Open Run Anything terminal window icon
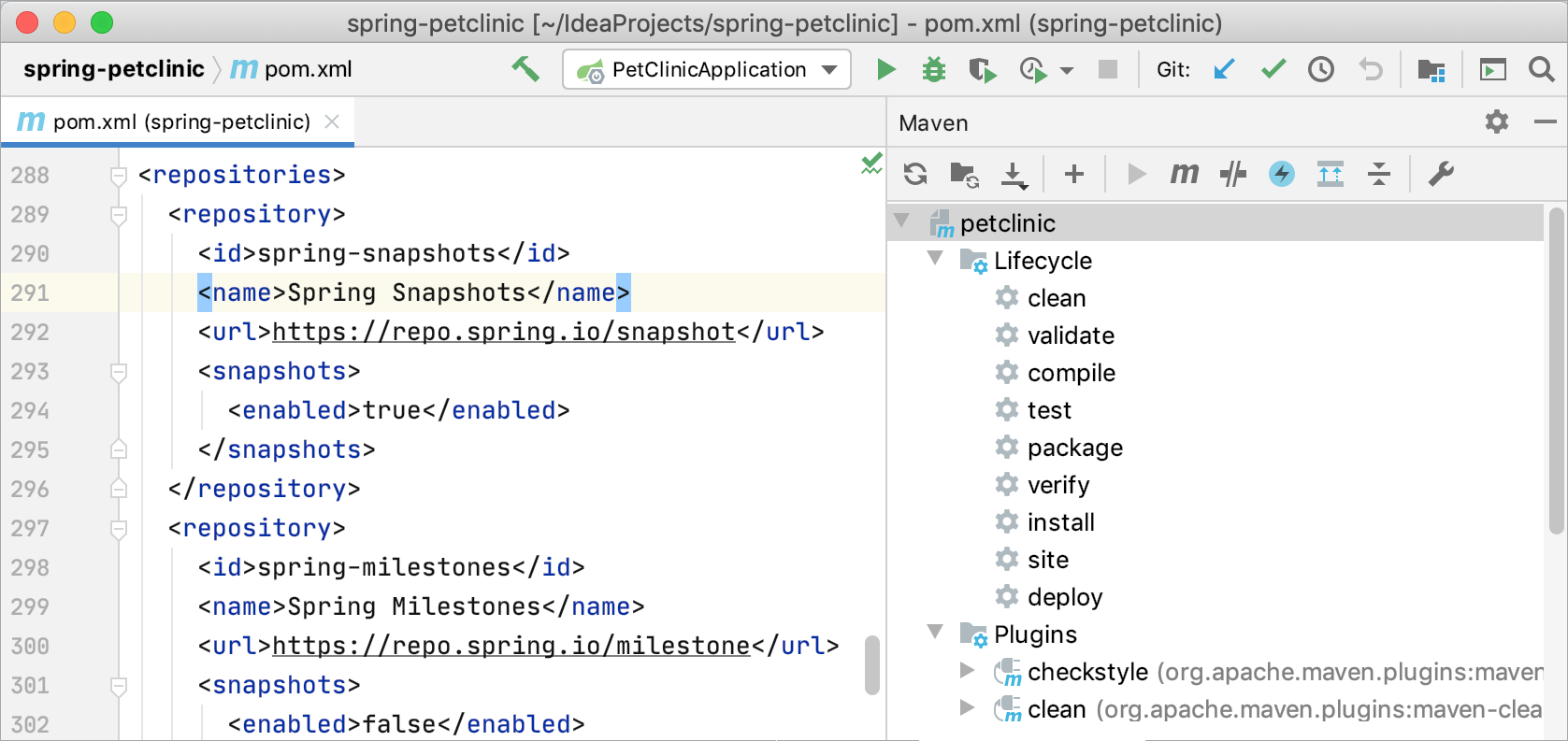Image resolution: width=1568 pixels, height=741 pixels. point(1492,69)
